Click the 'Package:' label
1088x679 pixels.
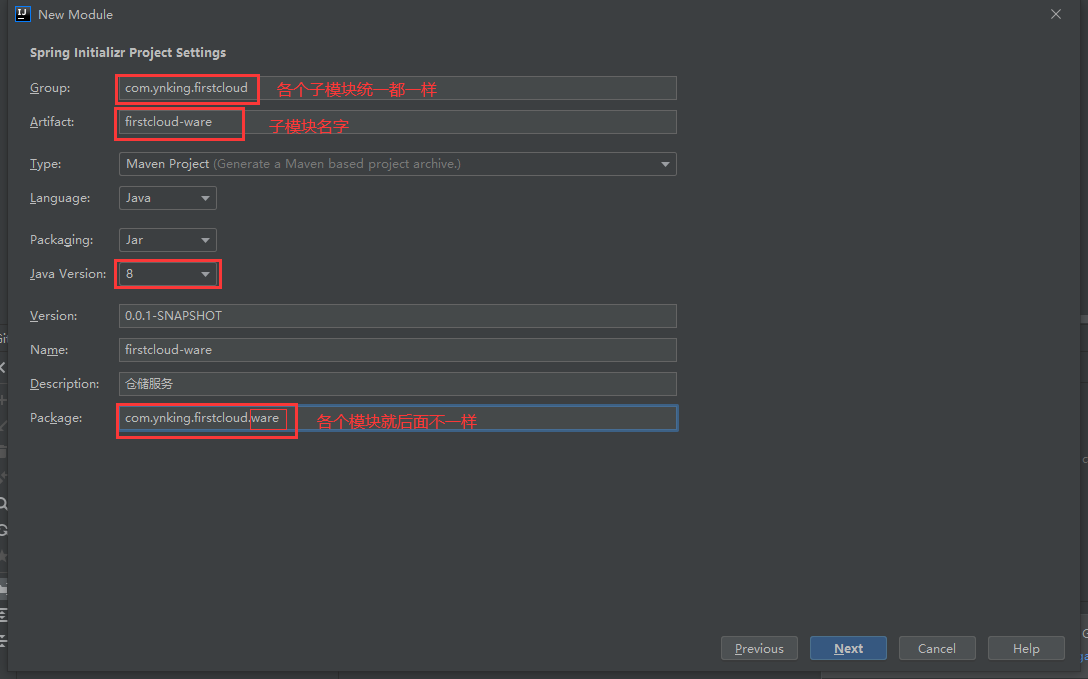coord(56,418)
